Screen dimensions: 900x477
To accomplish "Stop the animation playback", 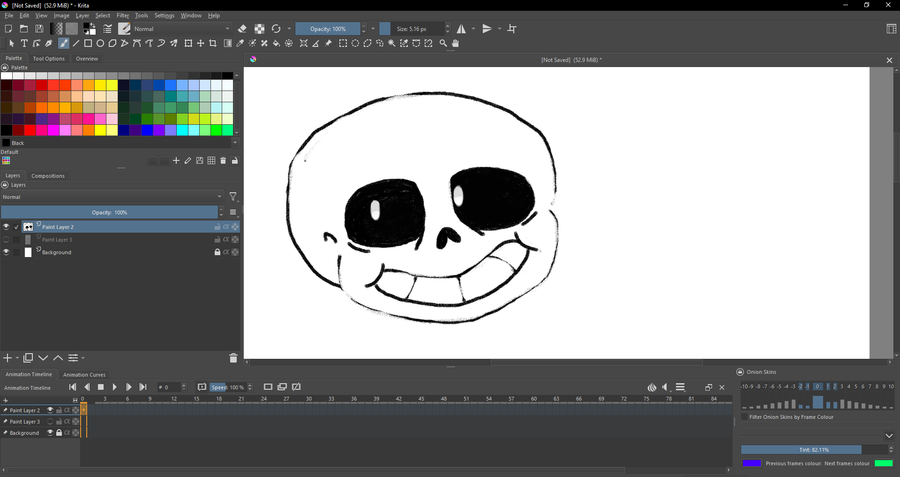I will [100, 387].
